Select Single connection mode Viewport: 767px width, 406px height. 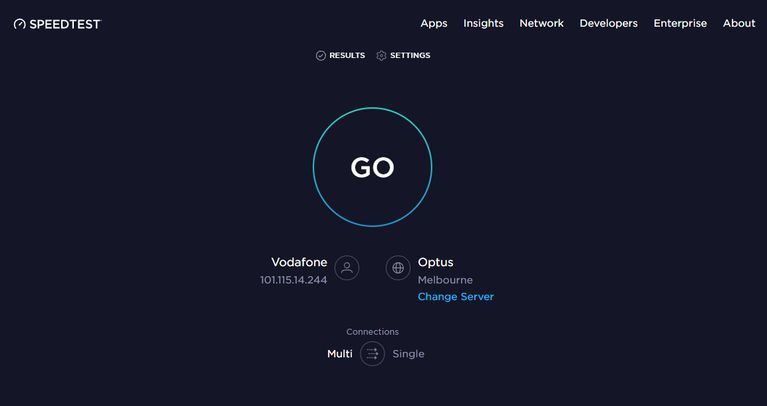coord(408,354)
